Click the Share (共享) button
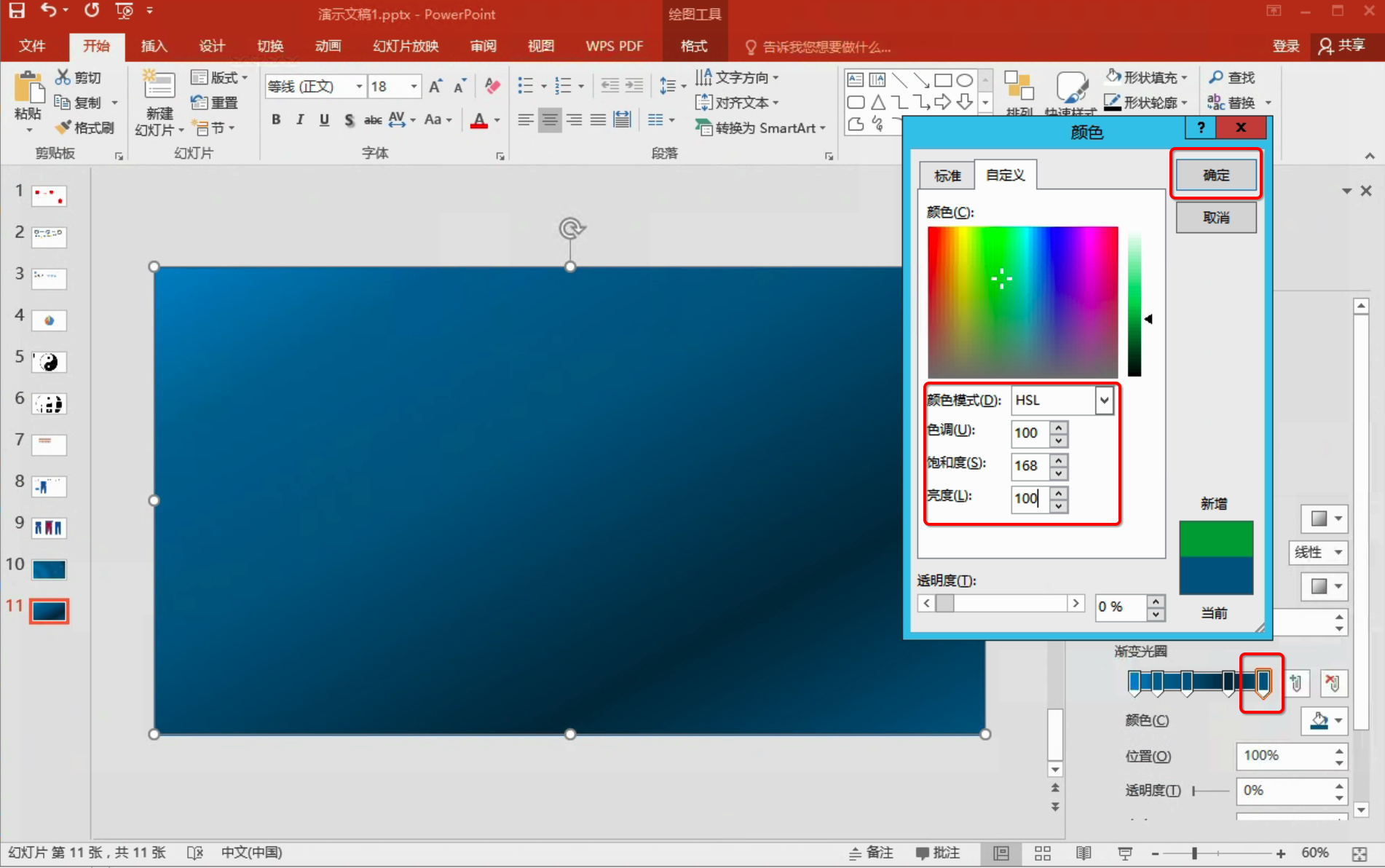 pyautogui.click(x=1341, y=46)
